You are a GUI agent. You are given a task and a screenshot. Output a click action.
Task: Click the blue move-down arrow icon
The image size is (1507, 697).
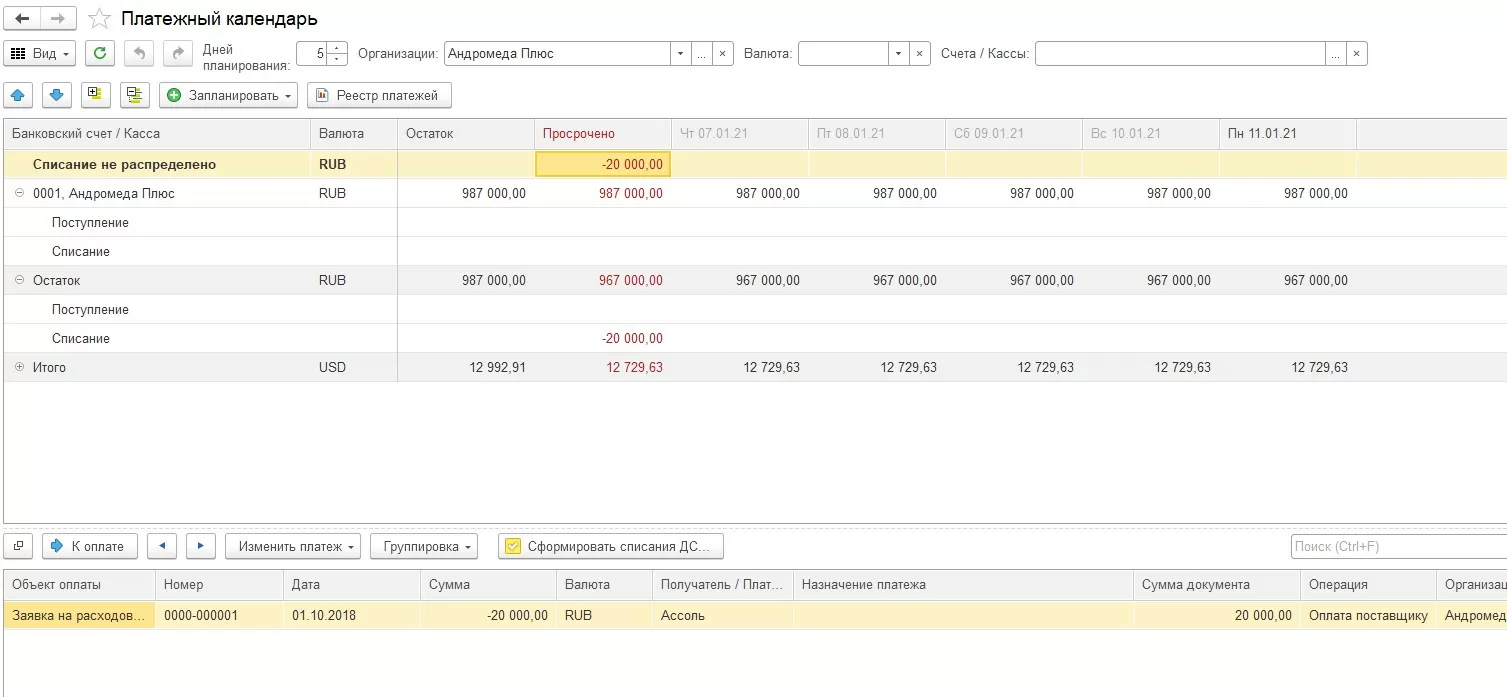coord(57,95)
